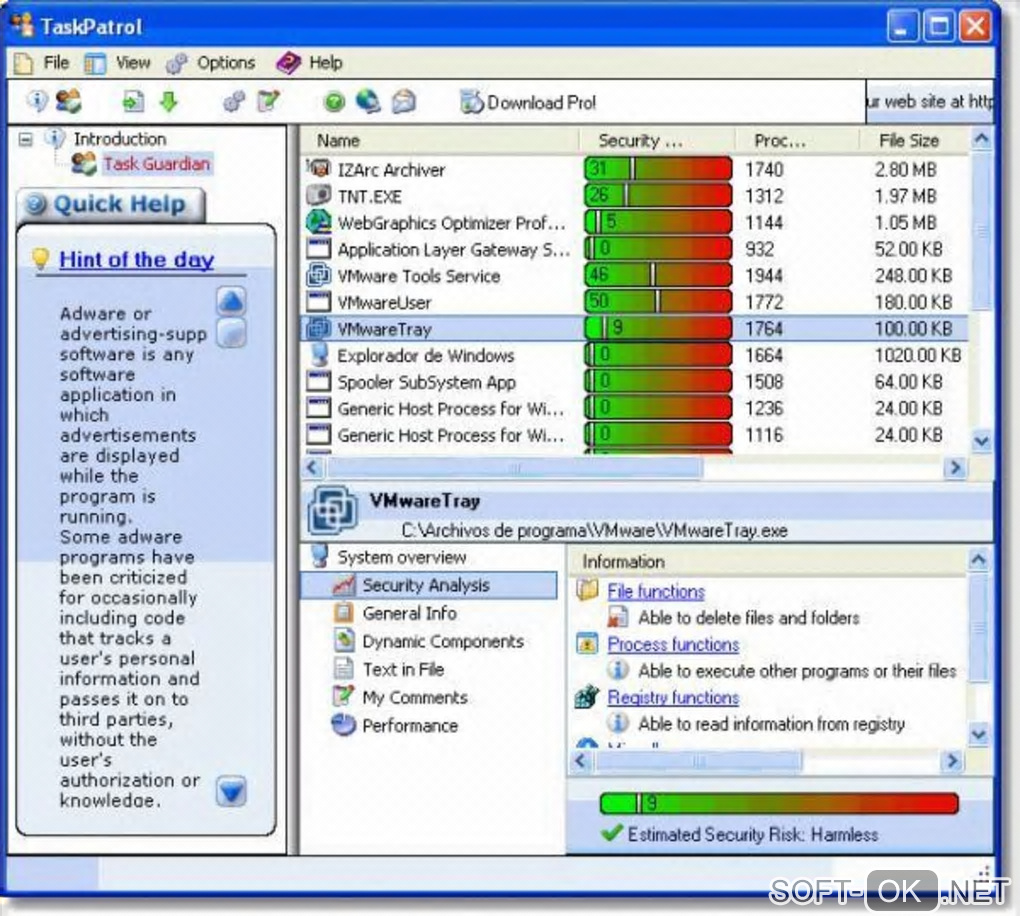Select the VMwareTray row icon
Image resolution: width=1020 pixels, height=916 pixels.
tap(318, 328)
